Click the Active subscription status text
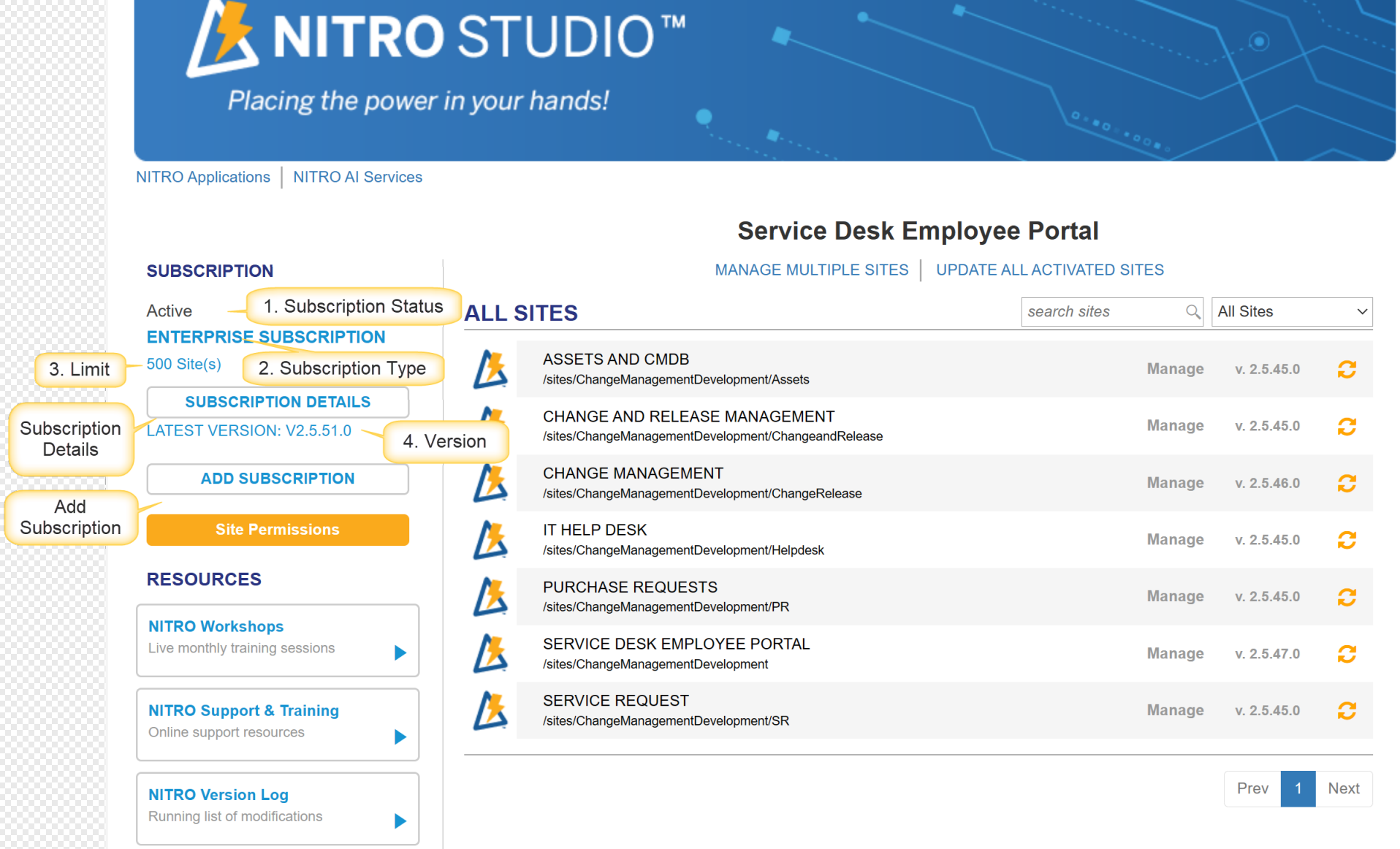 tap(170, 311)
